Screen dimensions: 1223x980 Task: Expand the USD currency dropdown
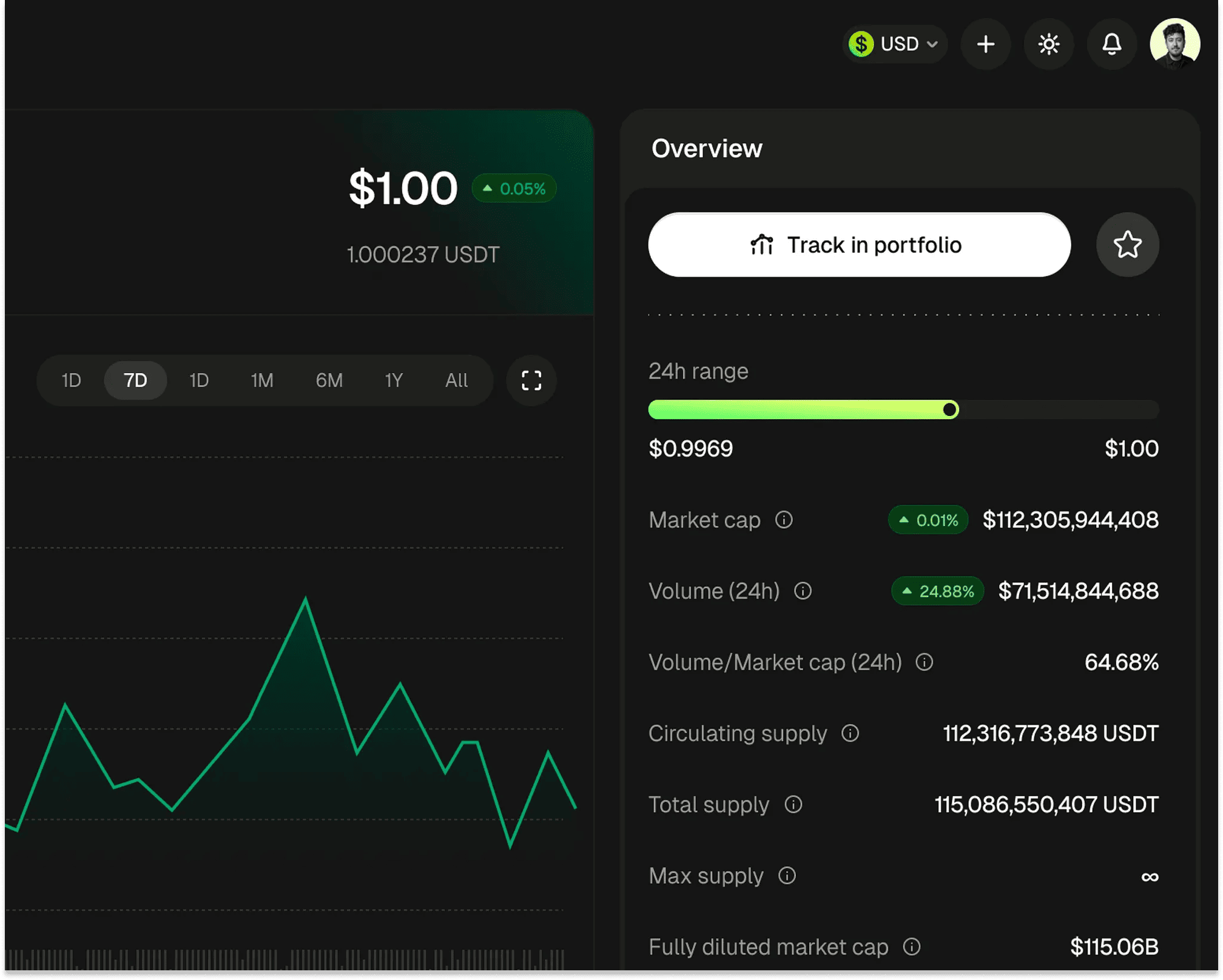pyautogui.click(x=894, y=44)
